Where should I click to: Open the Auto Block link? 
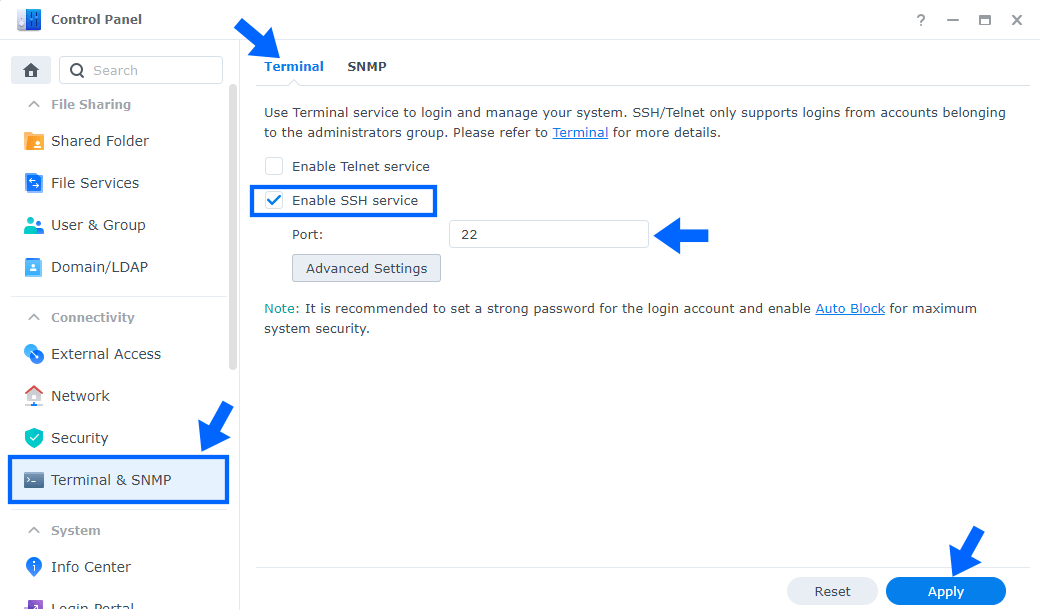coord(850,308)
